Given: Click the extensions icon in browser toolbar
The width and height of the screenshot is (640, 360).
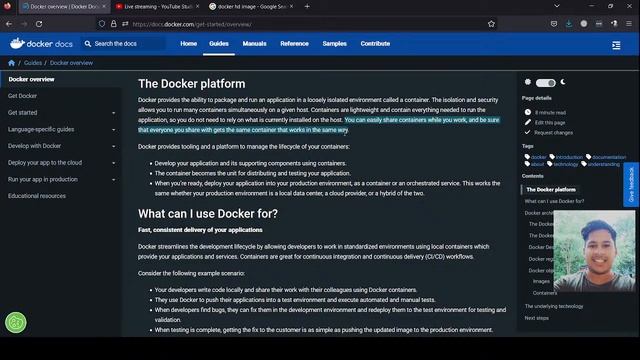Looking at the screenshot, I should 614,24.
